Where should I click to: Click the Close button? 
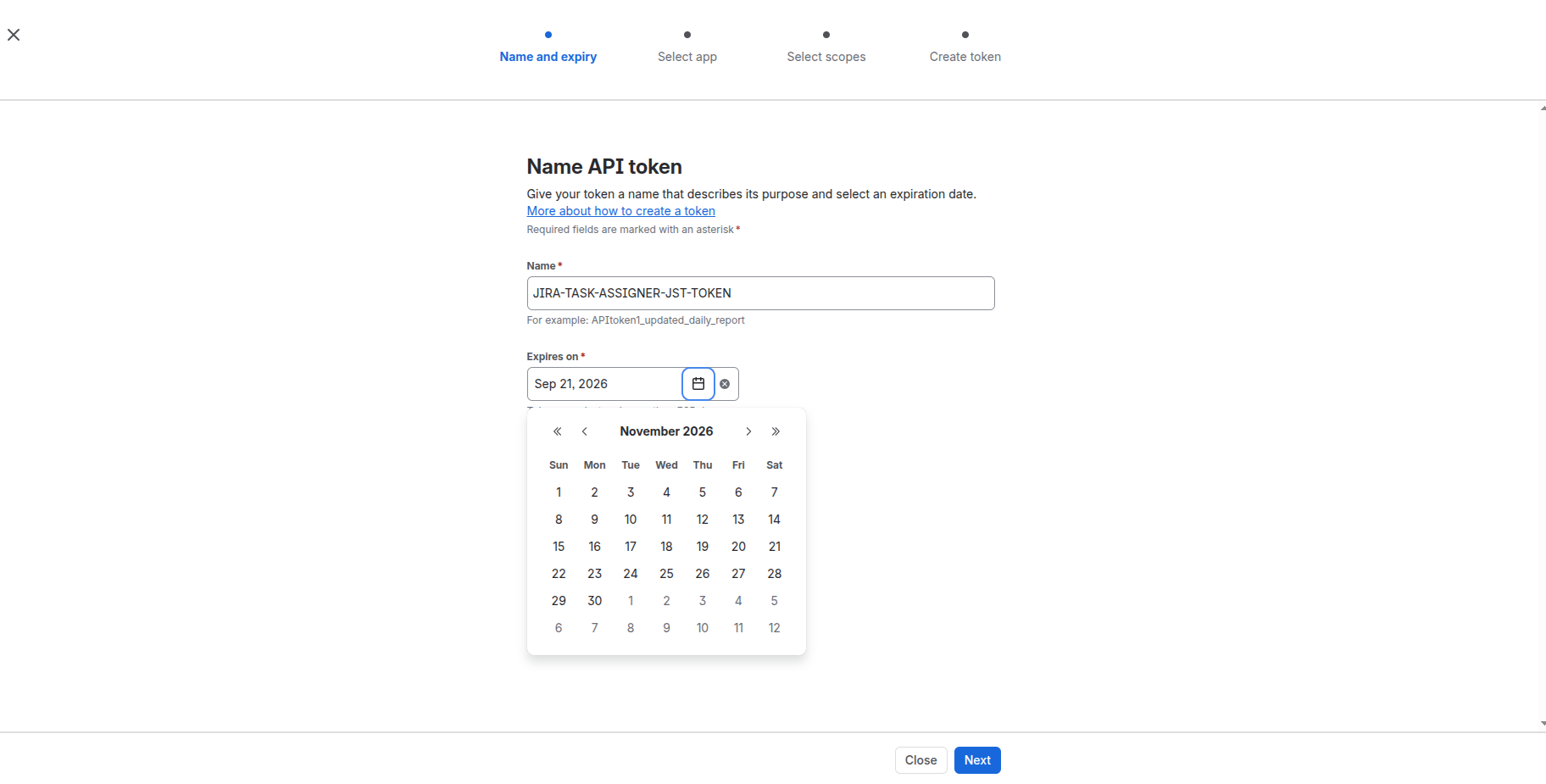tap(921, 760)
